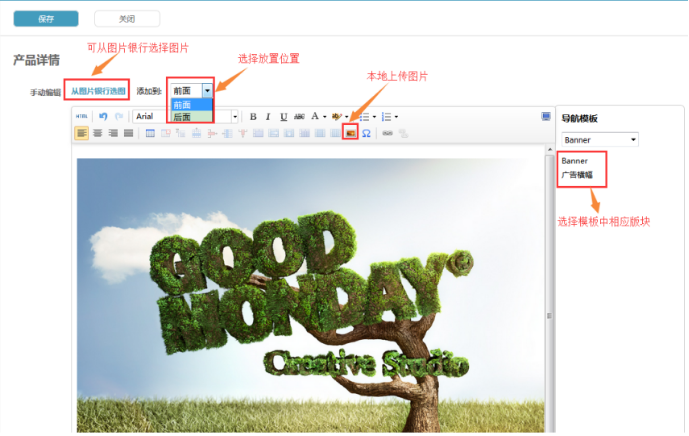Insert a bulleted list

(x=365, y=116)
